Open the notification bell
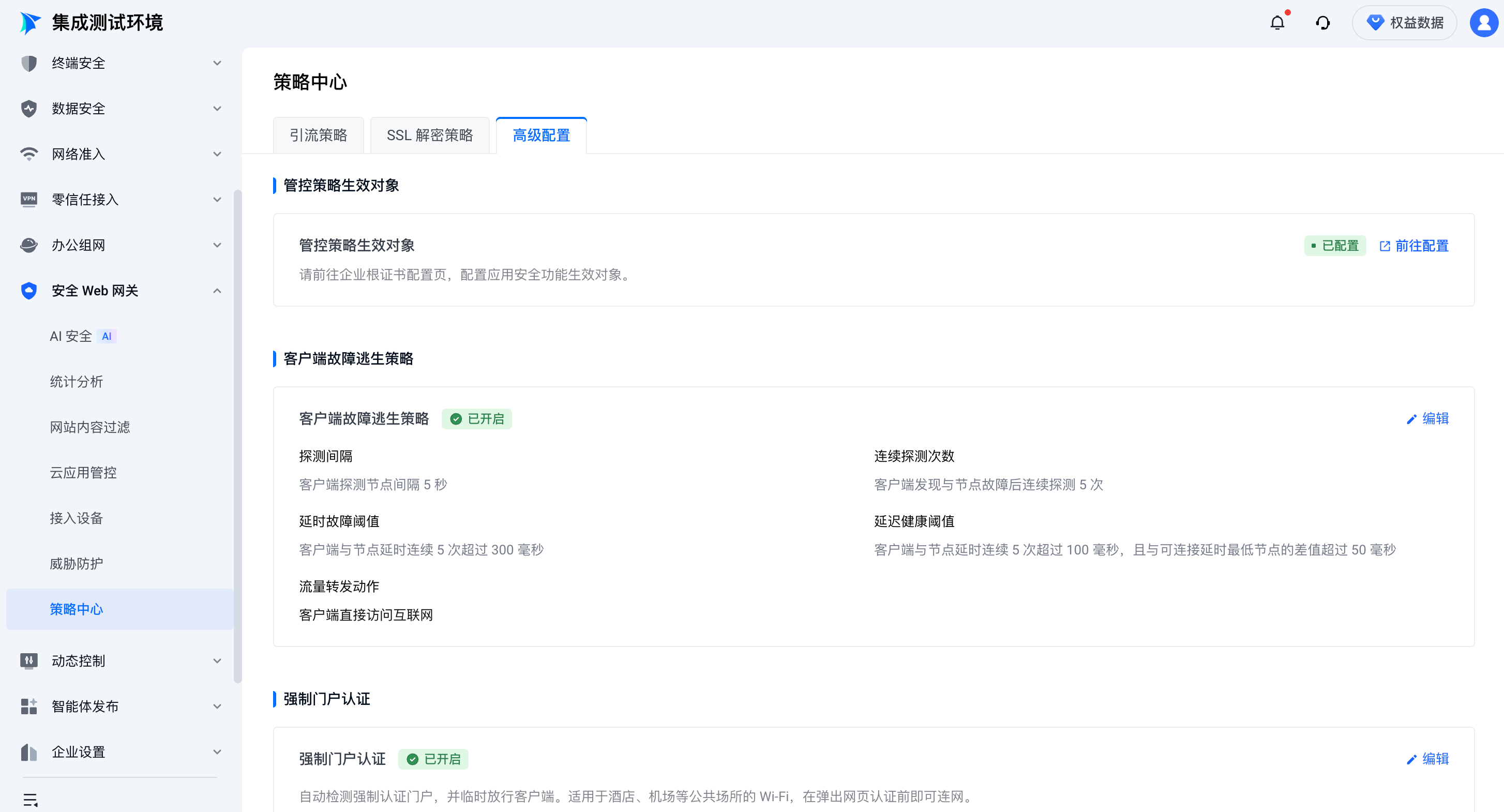 [1277, 23]
